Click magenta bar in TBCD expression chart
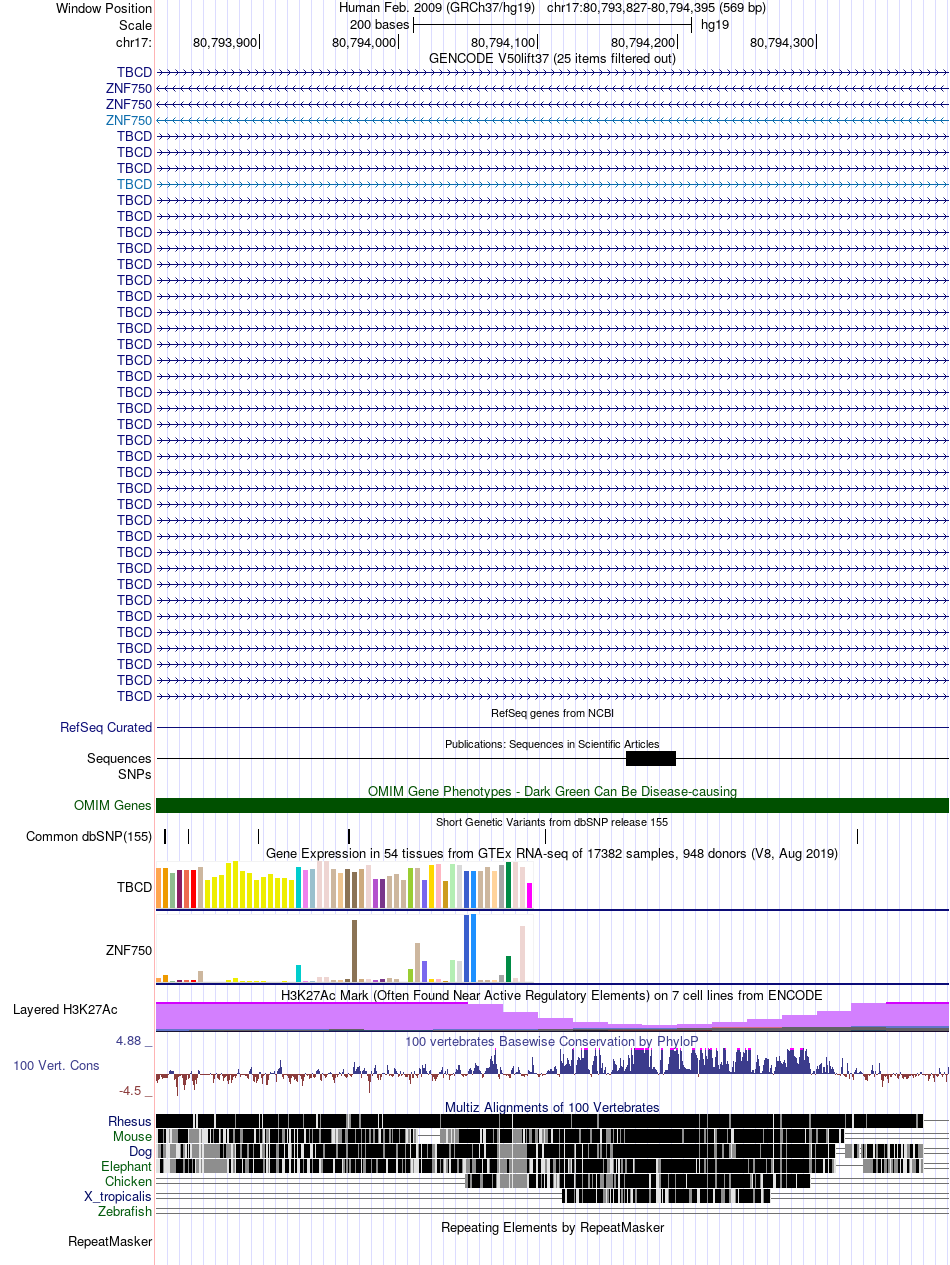950x1265 pixels. [x=530, y=895]
